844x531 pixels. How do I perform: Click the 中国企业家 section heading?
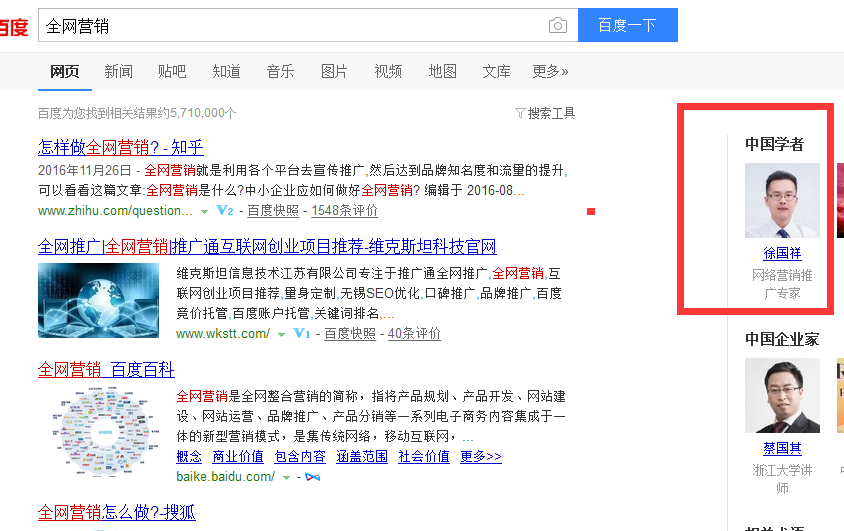782,339
